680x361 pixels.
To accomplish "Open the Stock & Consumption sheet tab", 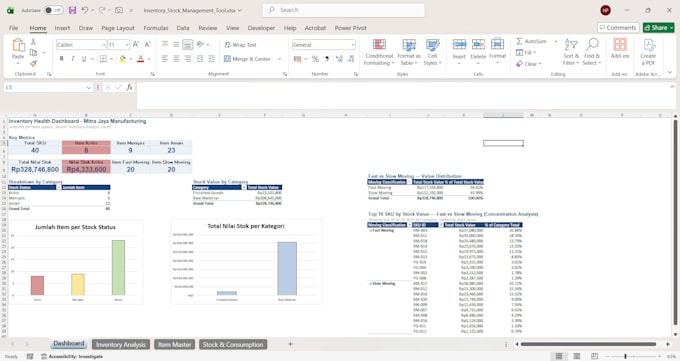I will (x=233, y=345).
